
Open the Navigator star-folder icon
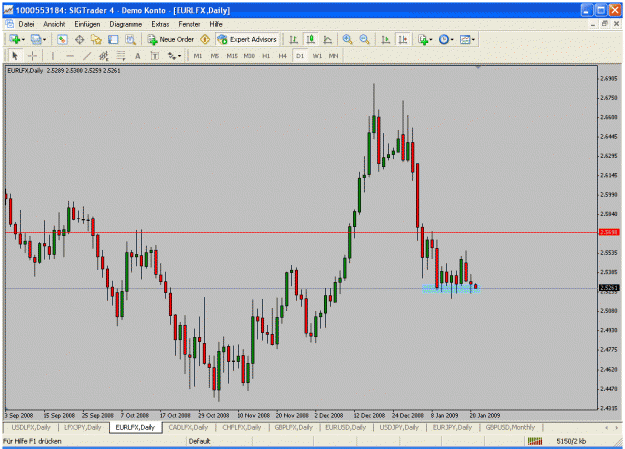click(96, 39)
